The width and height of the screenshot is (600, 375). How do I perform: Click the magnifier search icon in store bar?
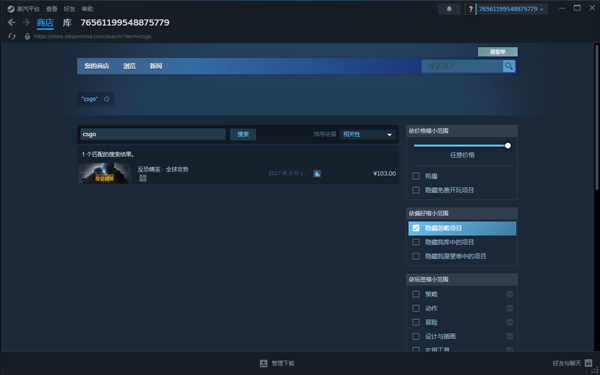coord(509,67)
